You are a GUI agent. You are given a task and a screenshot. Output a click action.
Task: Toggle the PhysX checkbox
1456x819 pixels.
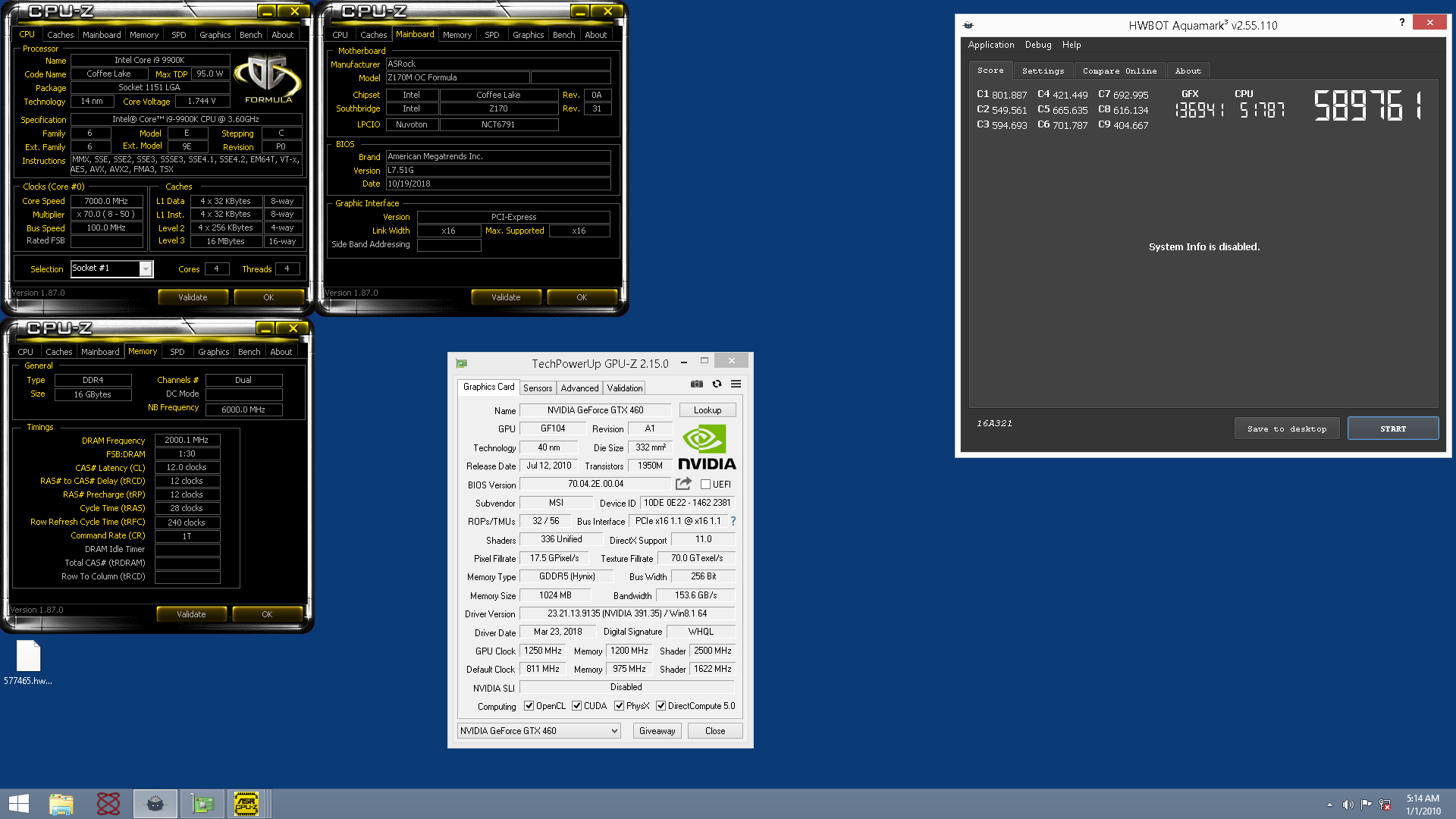click(619, 706)
